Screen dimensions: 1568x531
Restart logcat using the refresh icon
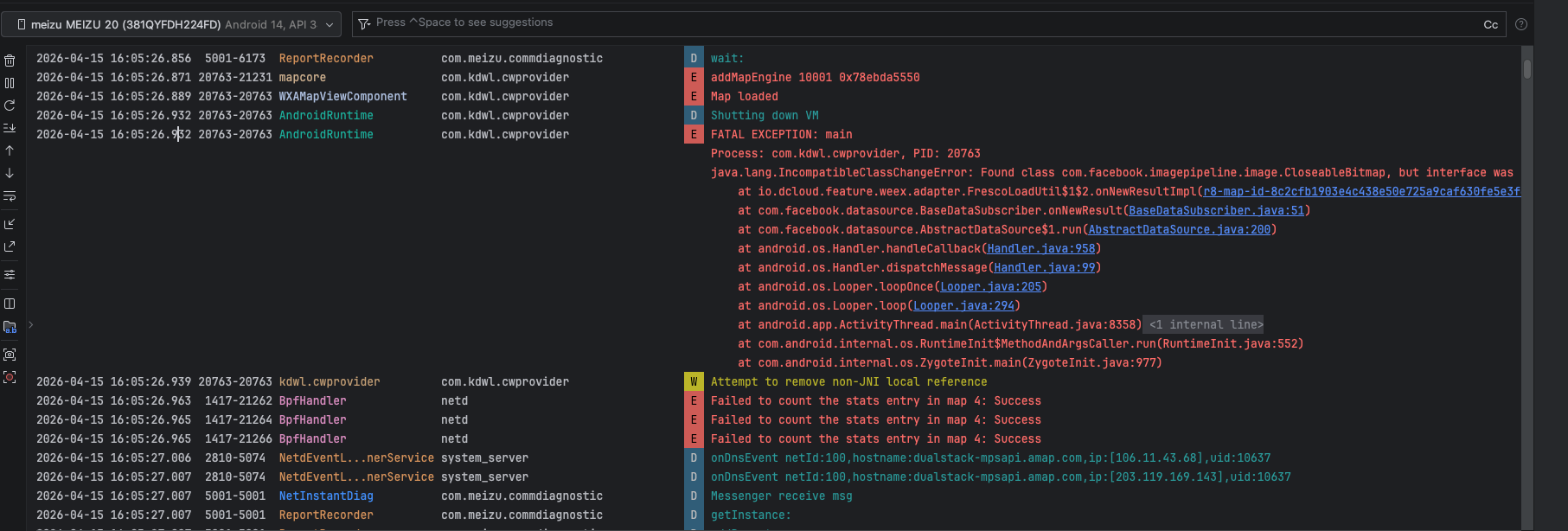pos(10,106)
